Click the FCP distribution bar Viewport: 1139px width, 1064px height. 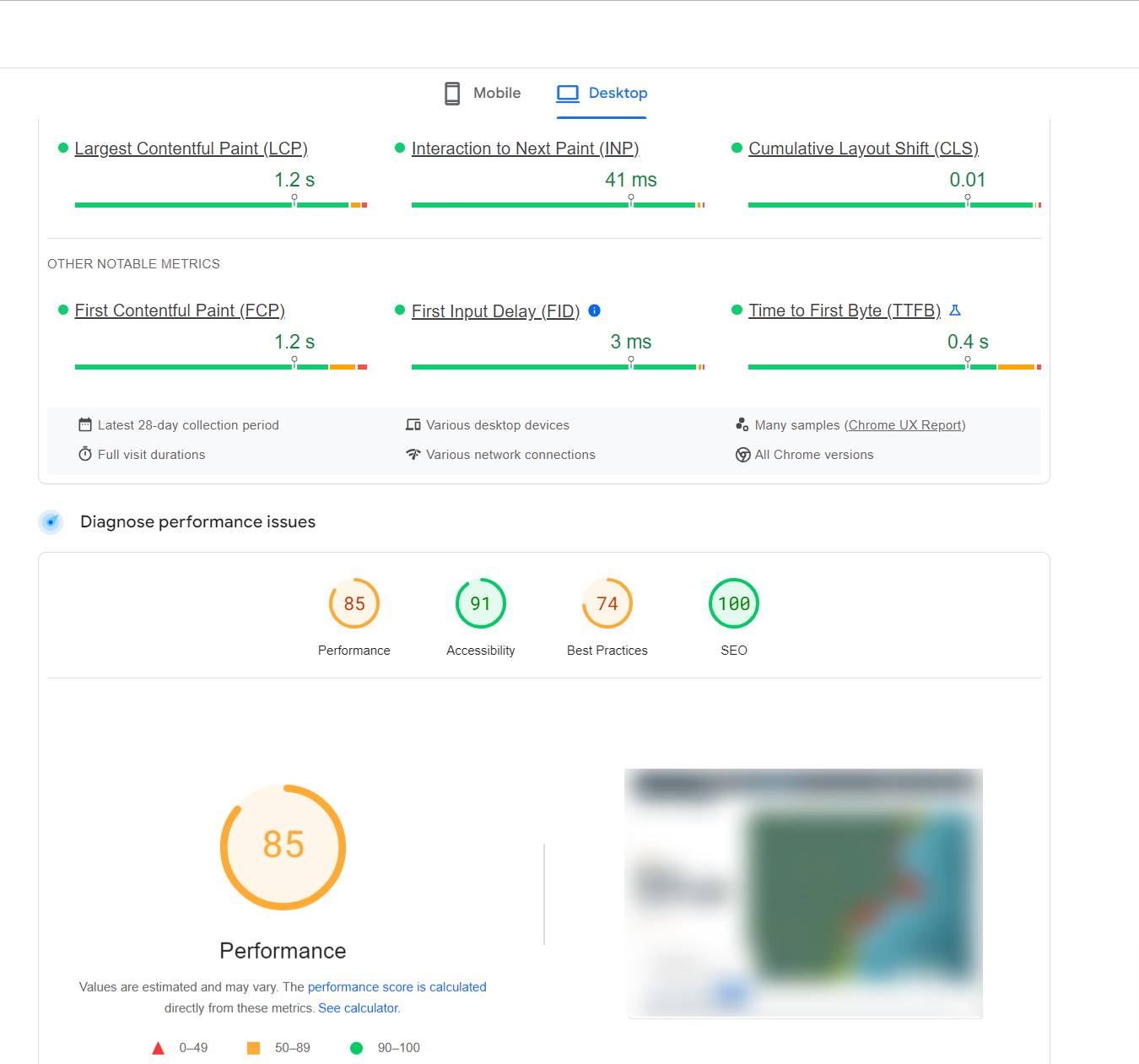point(221,366)
